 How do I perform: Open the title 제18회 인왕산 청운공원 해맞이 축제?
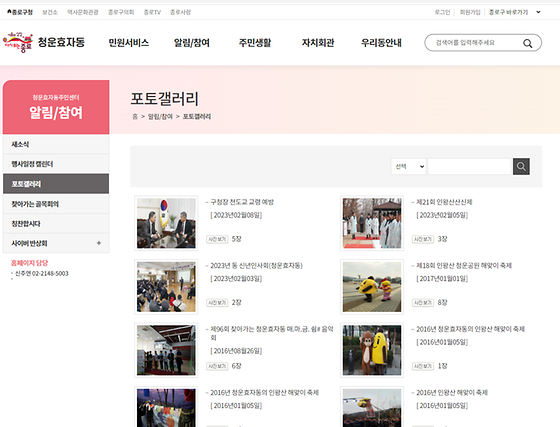click(x=464, y=266)
